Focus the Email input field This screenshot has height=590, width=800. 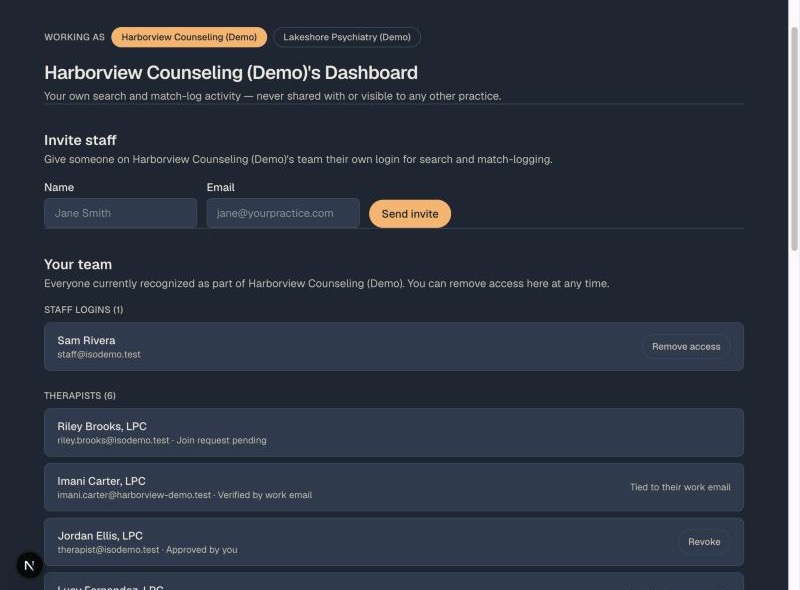point(283,213)
